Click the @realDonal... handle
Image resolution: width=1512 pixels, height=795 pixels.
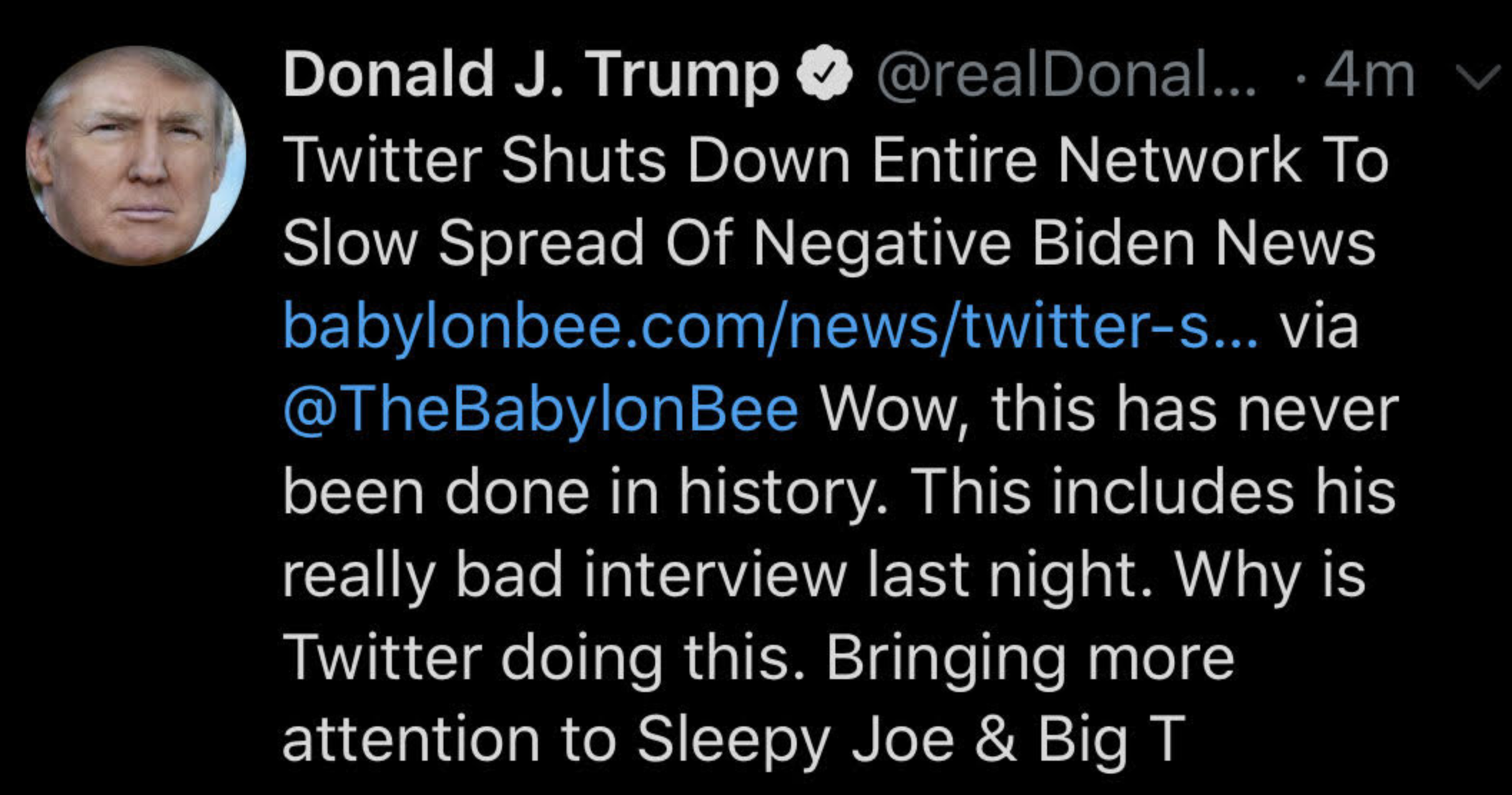pos(1066,75)
